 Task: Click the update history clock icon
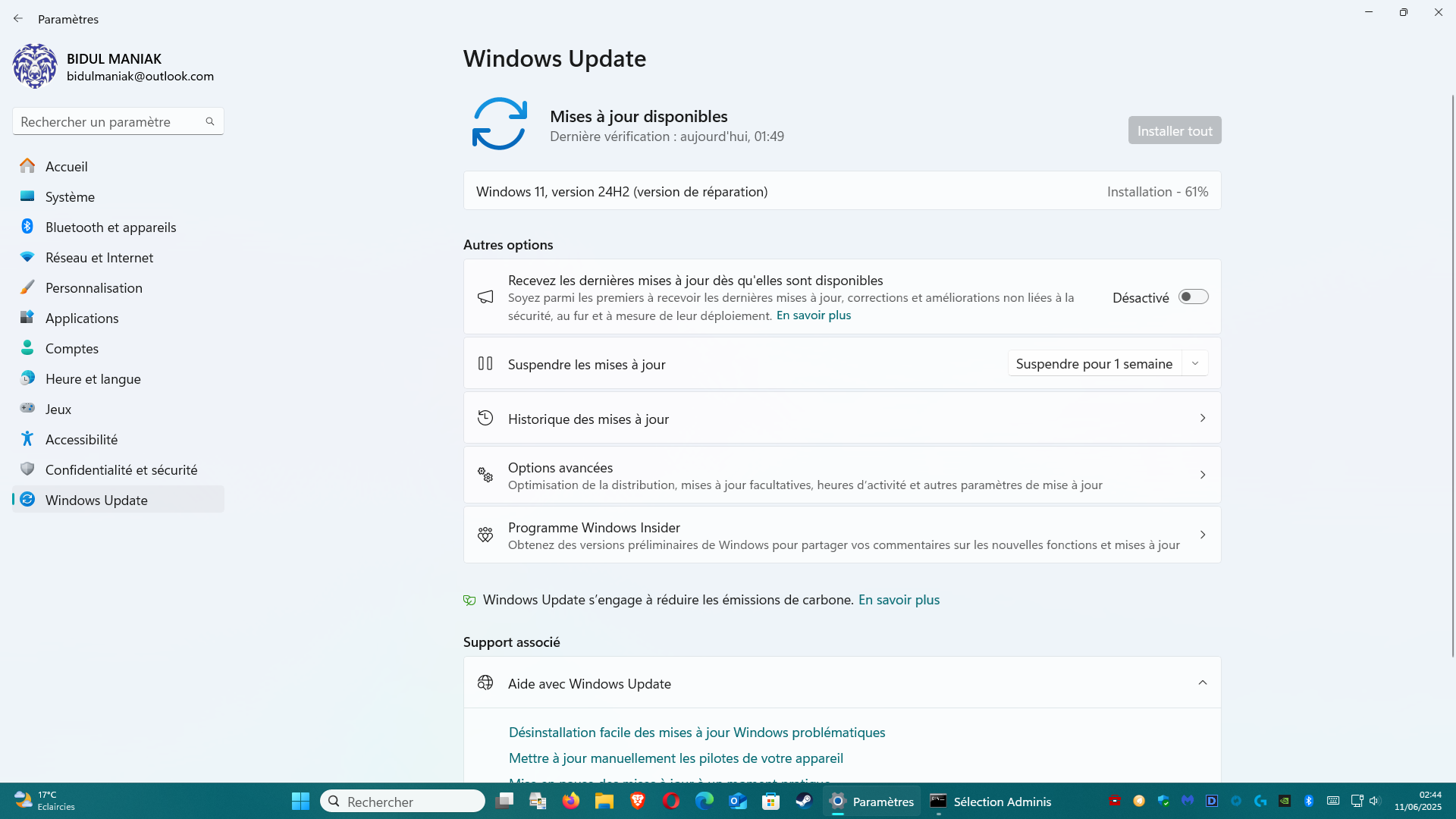[x=485, y=418]
